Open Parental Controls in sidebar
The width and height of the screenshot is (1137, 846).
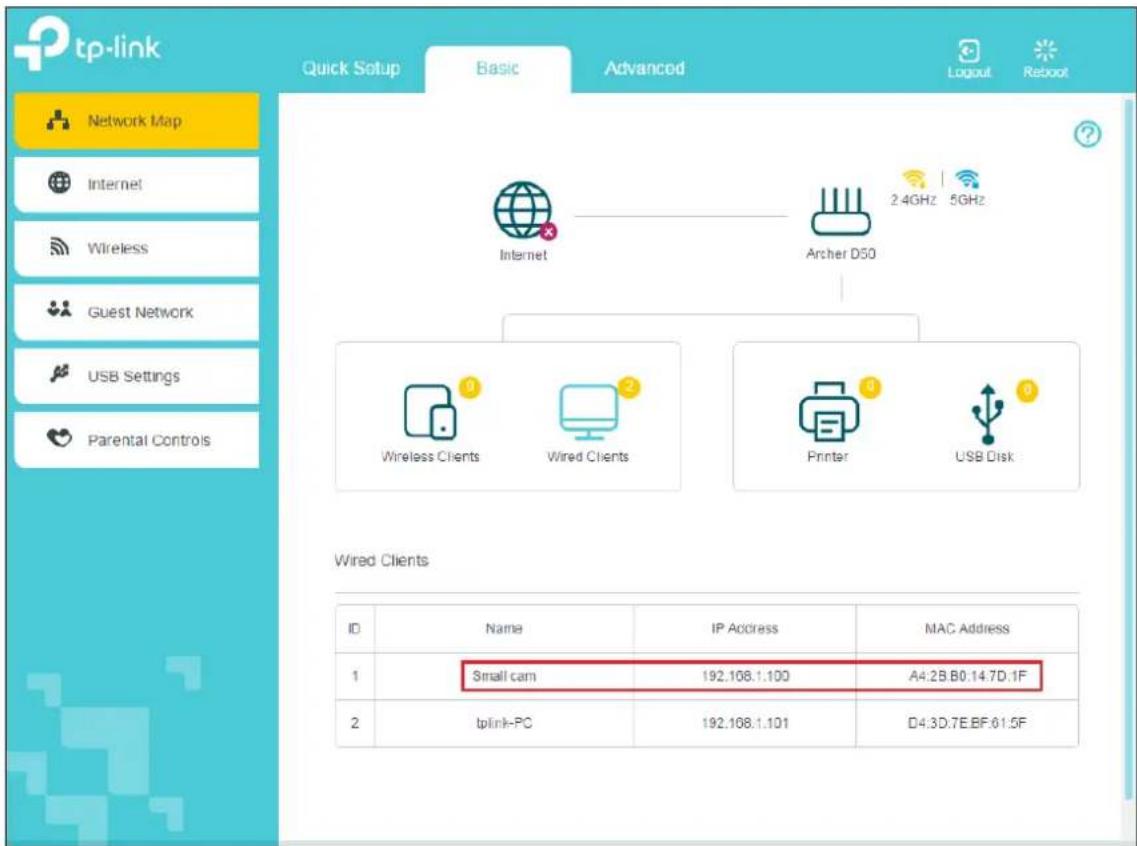coord(136,439)
